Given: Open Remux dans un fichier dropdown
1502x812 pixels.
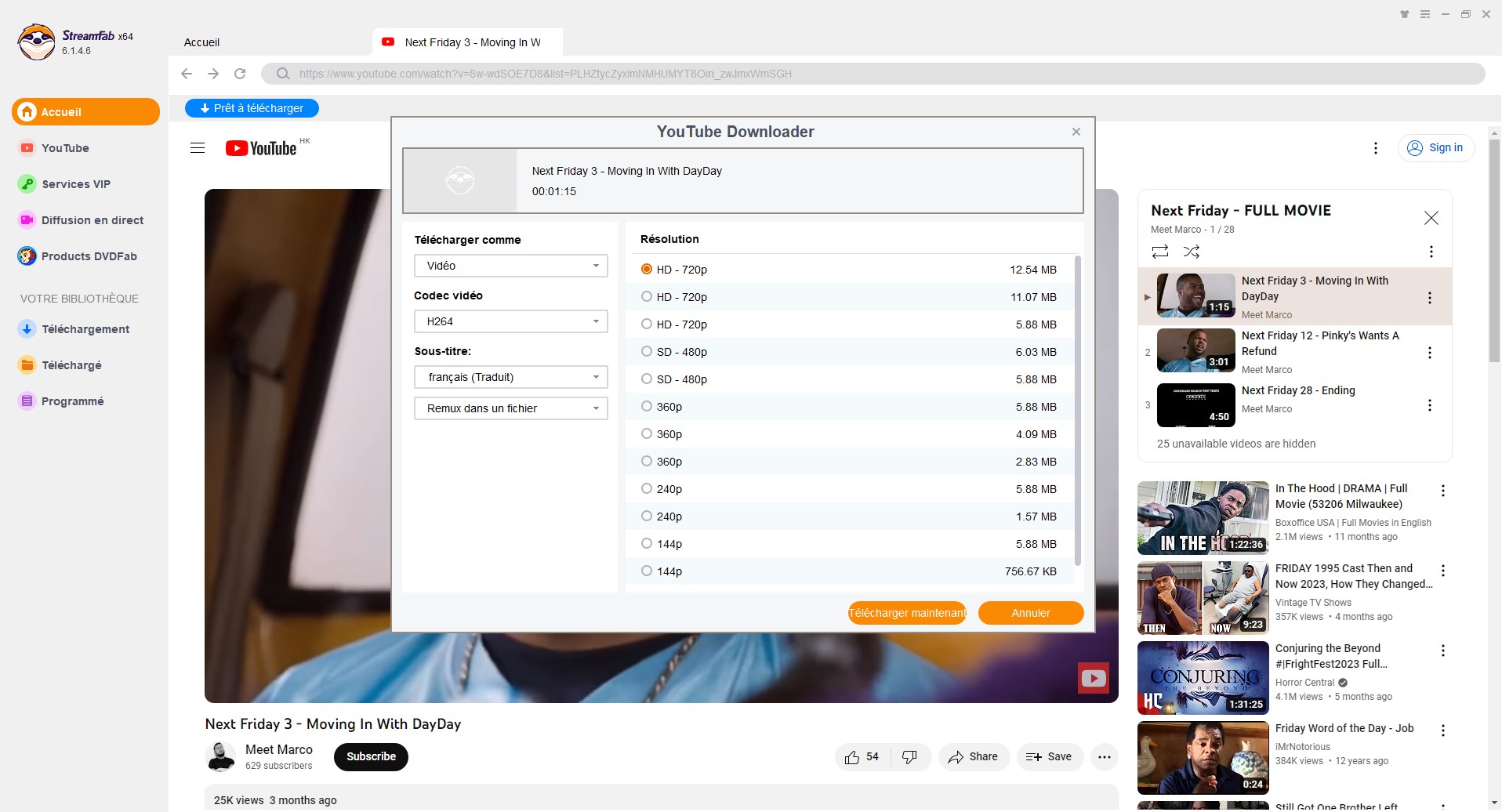Looking at the screenshot, I should tap(511, 408).
